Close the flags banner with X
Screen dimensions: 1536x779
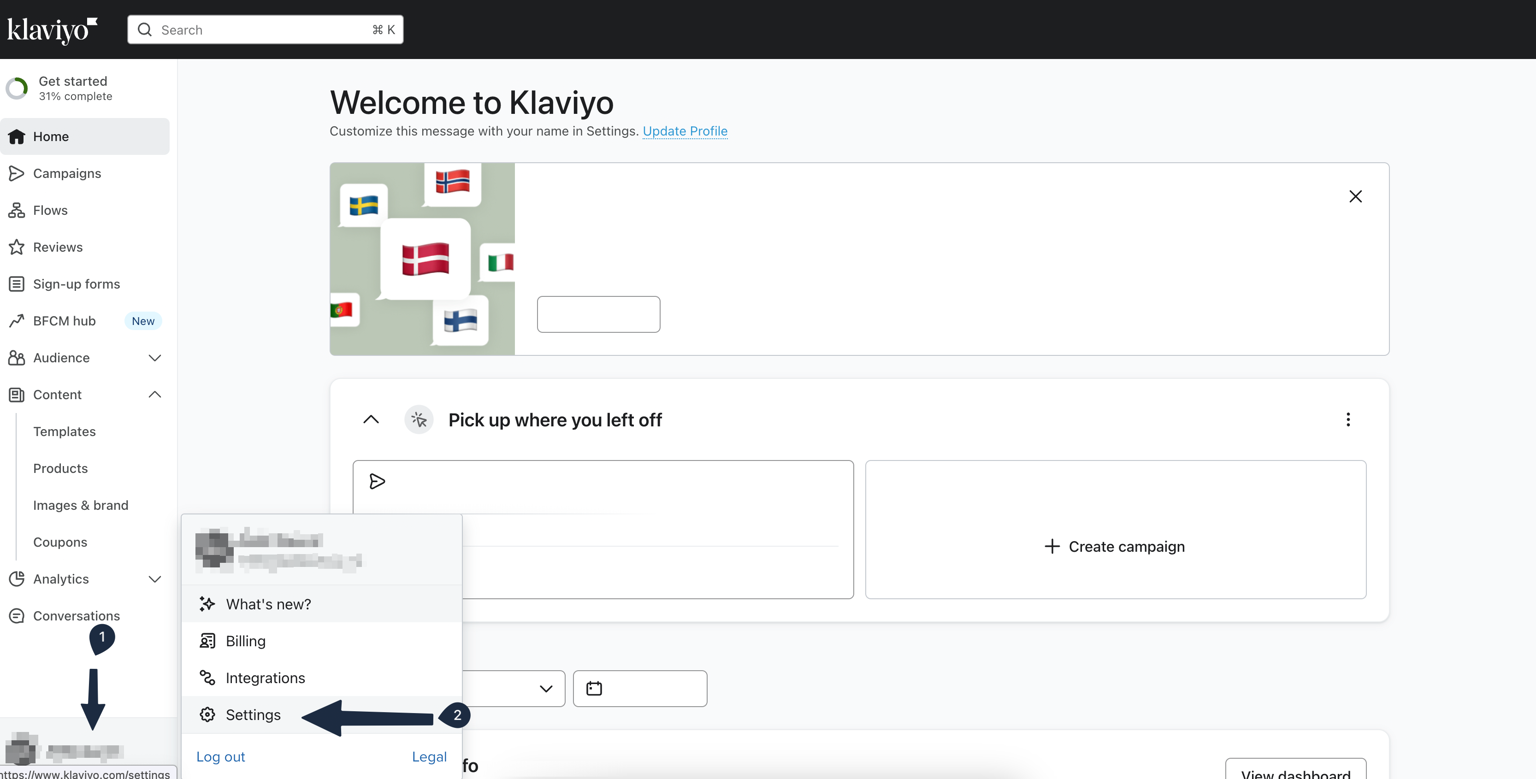pyautogui.click(x=1355, y=197)
